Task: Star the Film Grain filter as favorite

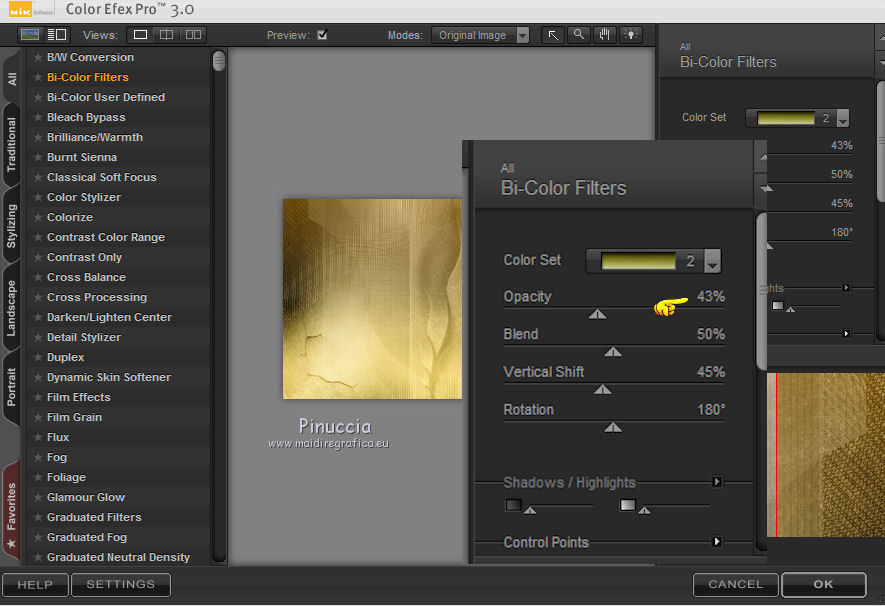Action: point(38,417)
